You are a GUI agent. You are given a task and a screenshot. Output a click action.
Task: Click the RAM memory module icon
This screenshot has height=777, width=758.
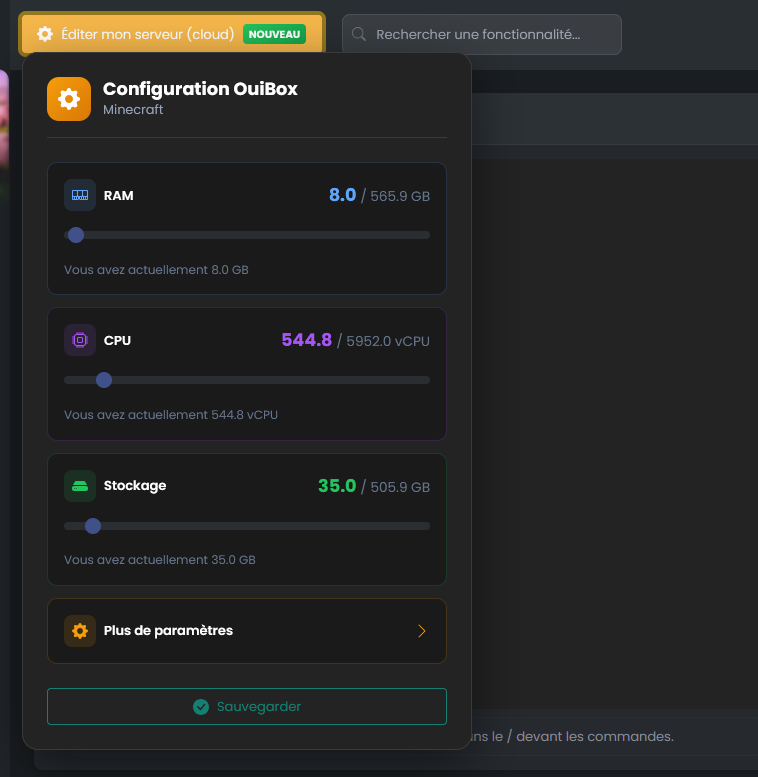(x=80, y=195)
